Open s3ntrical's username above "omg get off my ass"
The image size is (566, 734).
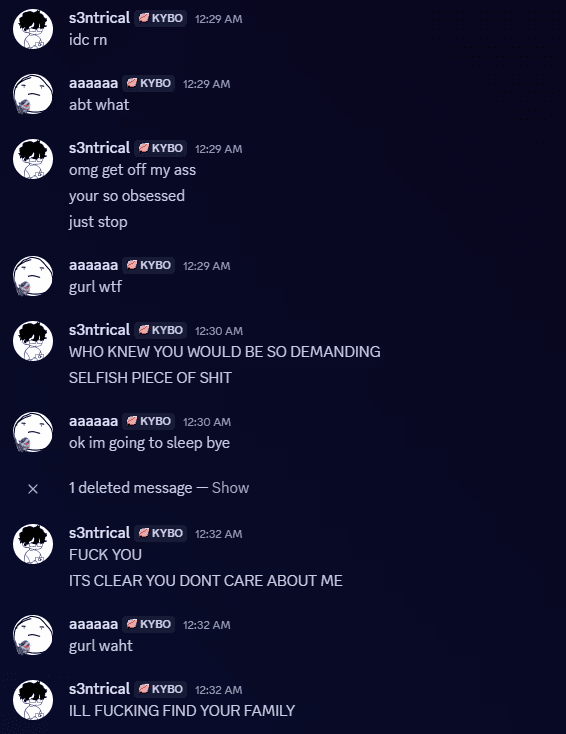coord(99,148)
